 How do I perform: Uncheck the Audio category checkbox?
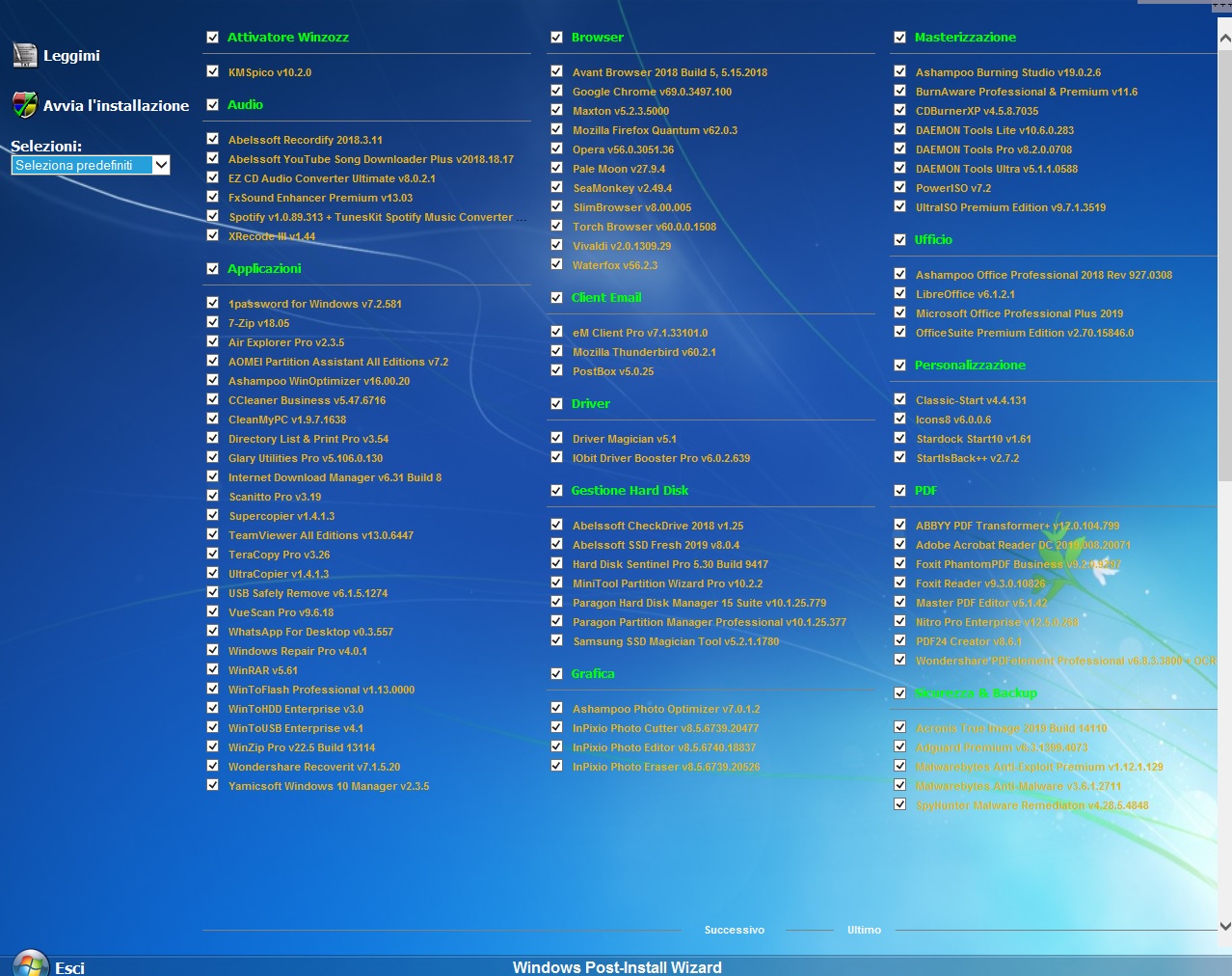(213, 104)
